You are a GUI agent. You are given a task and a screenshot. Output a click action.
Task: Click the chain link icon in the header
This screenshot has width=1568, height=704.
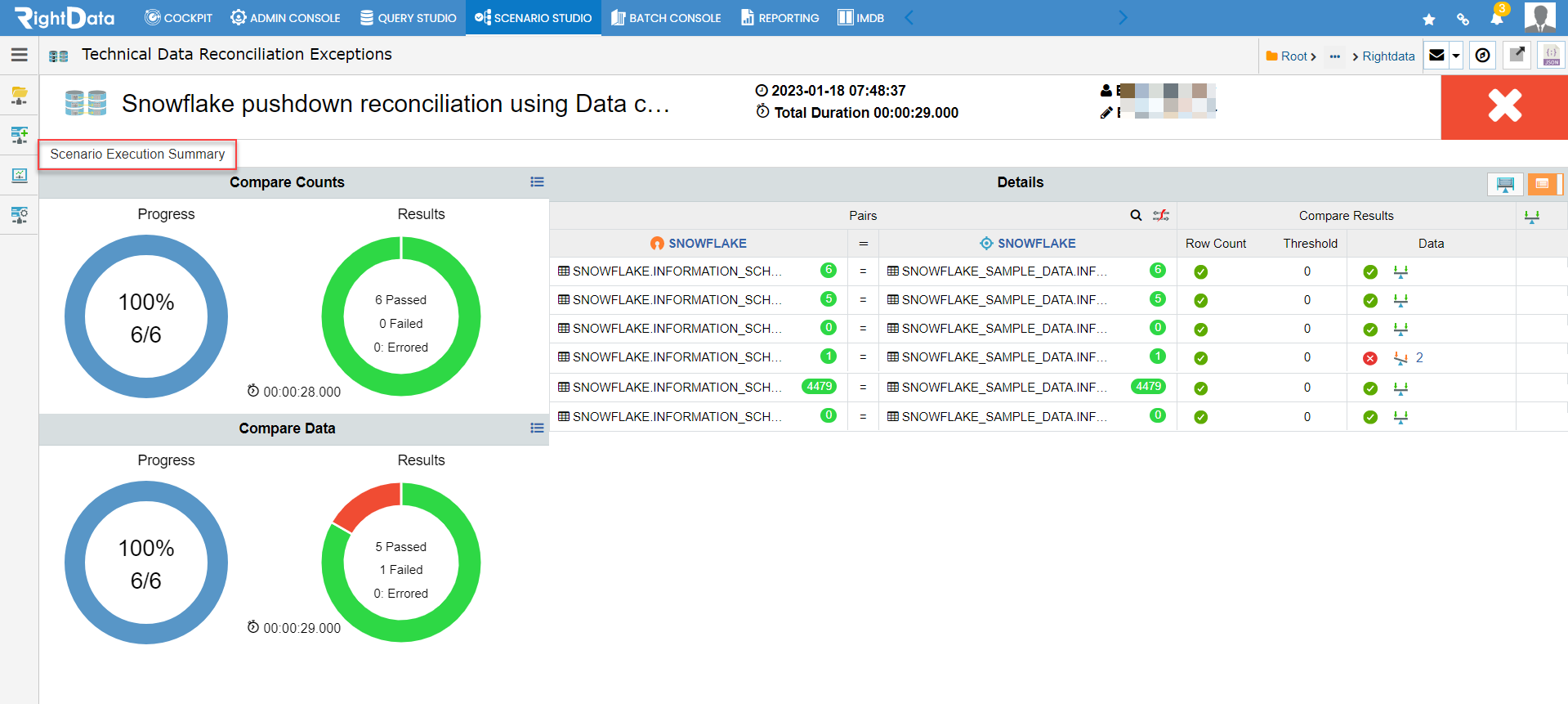pos(1463,19)
